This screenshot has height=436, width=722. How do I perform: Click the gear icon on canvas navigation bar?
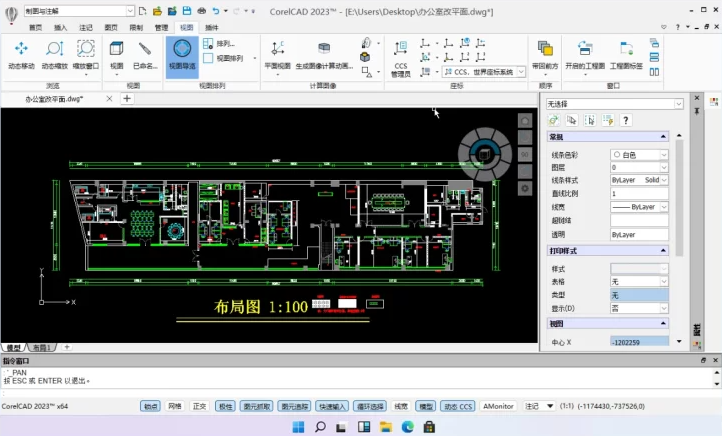525,188
